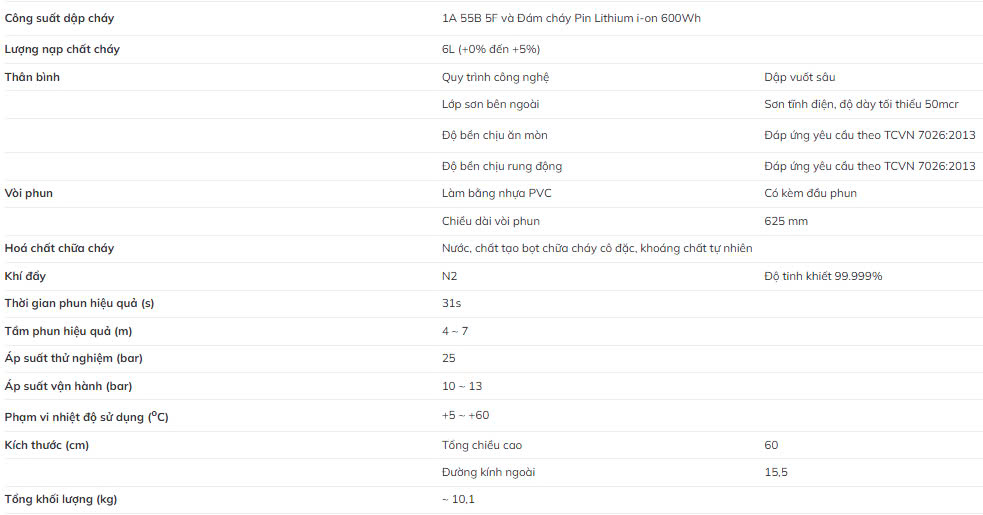Select the "Vòi phun" row label
This screenshot has width=983, height=515.
(28, 193)
